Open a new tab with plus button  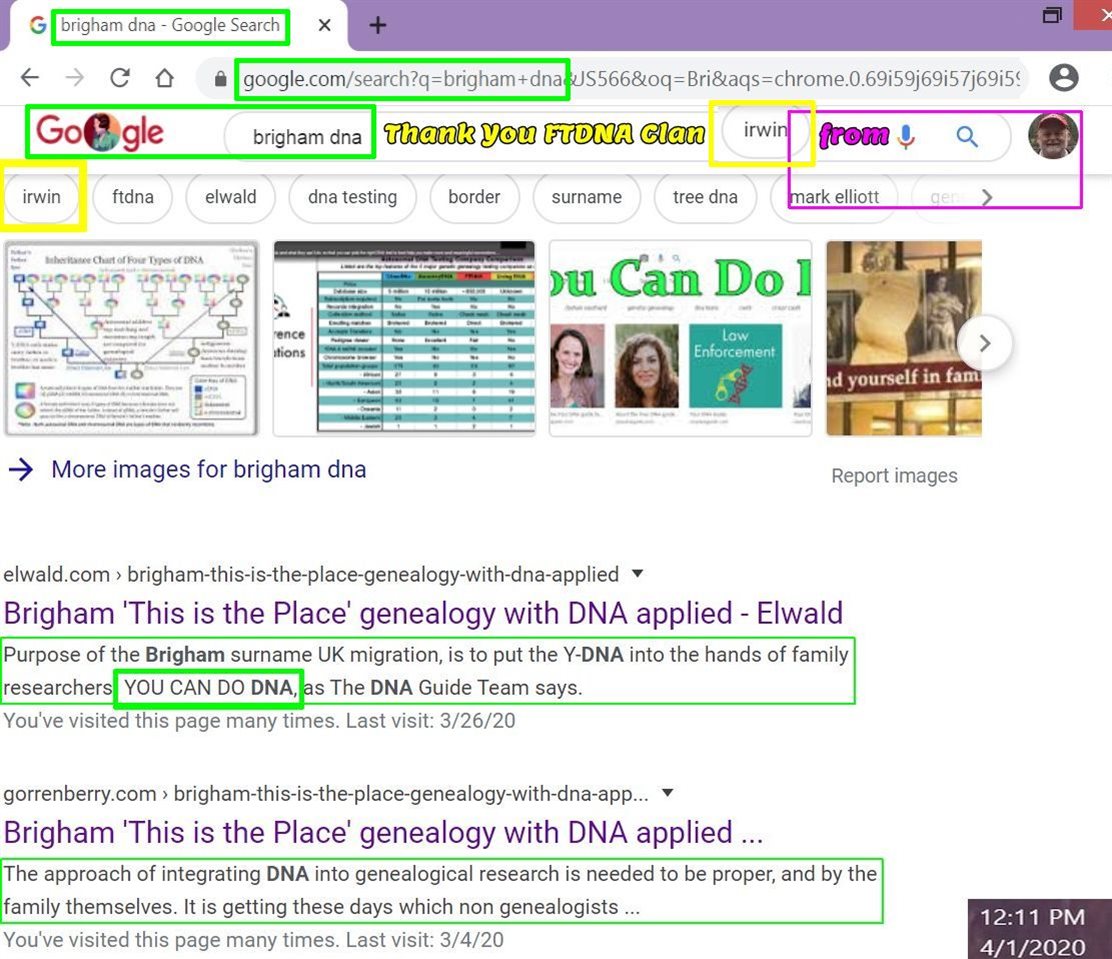click(377, 26)
